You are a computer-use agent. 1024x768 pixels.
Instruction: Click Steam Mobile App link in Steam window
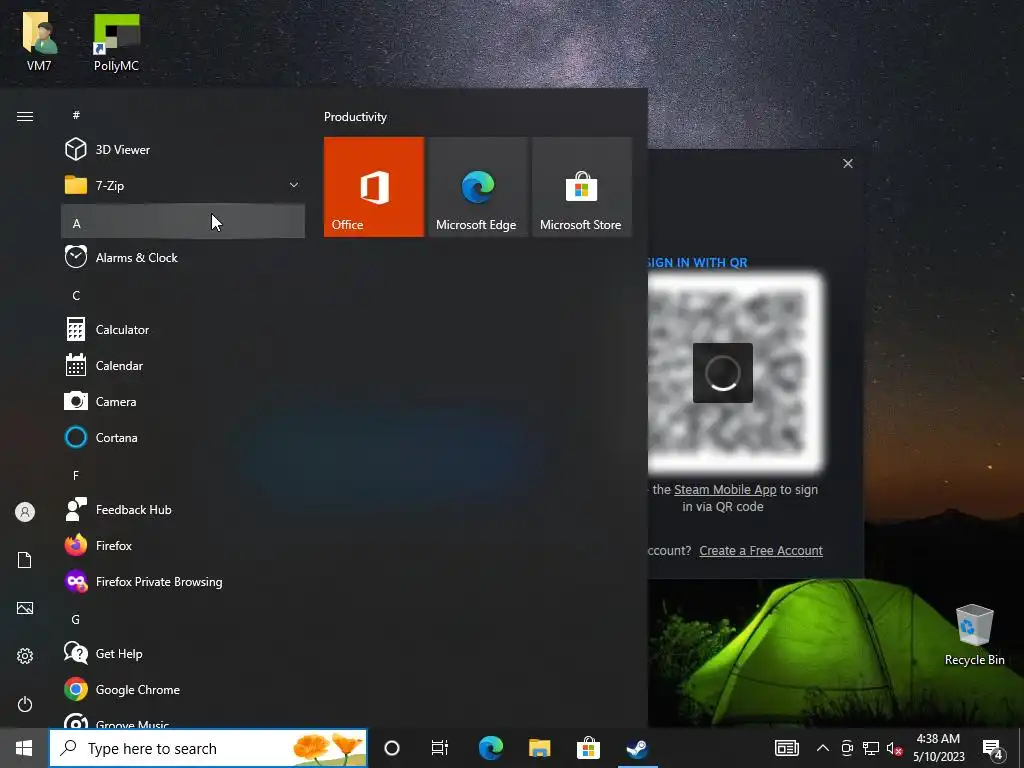coord(725,489)
